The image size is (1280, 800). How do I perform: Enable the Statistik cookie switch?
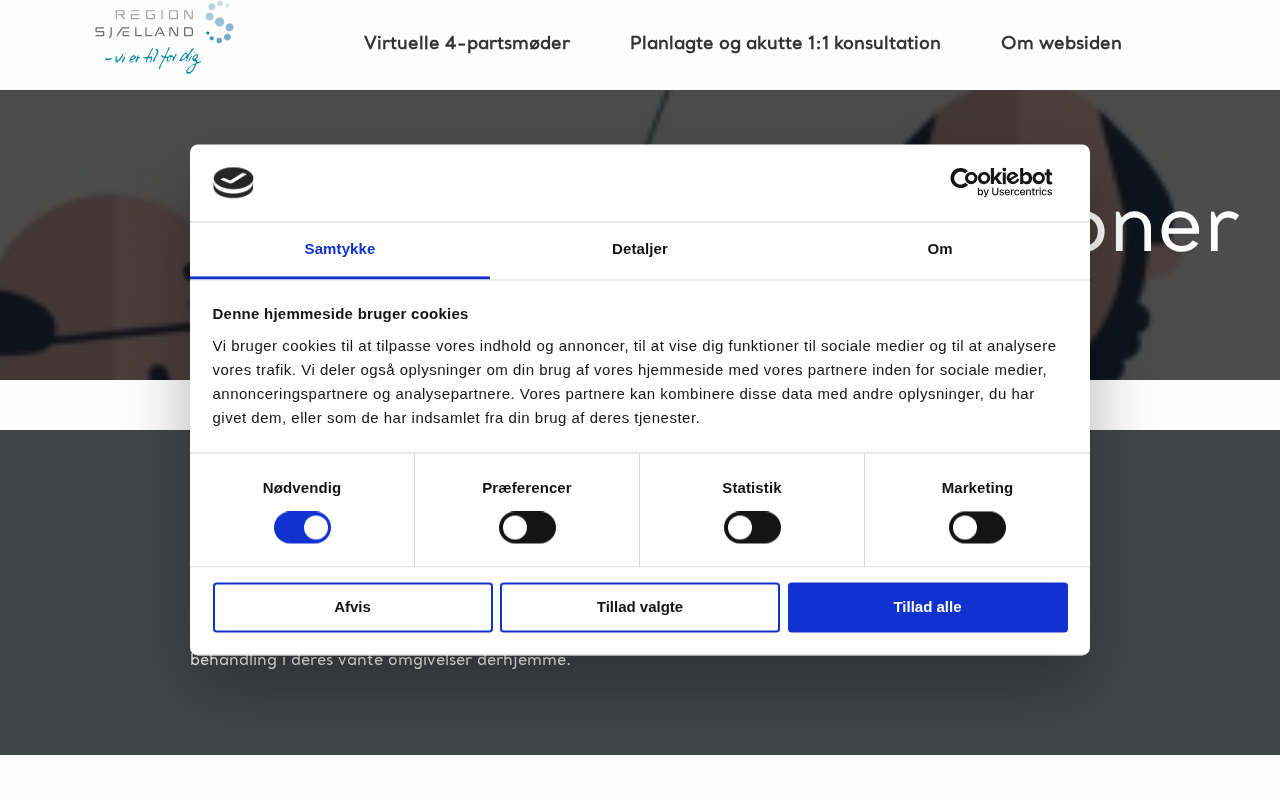pos(752,527)
